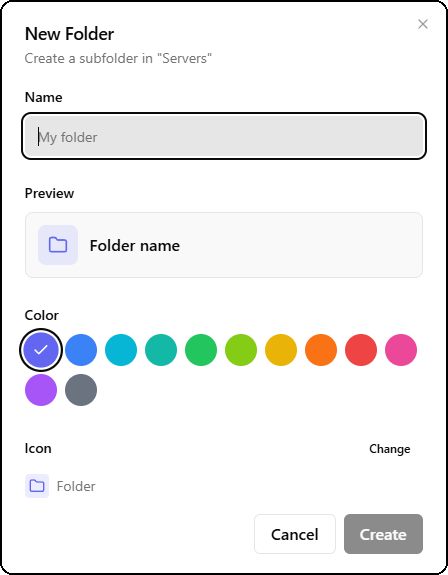Select the yellow color swatch
Viewport: 448px width, 575px height.
tap(281, 350)
